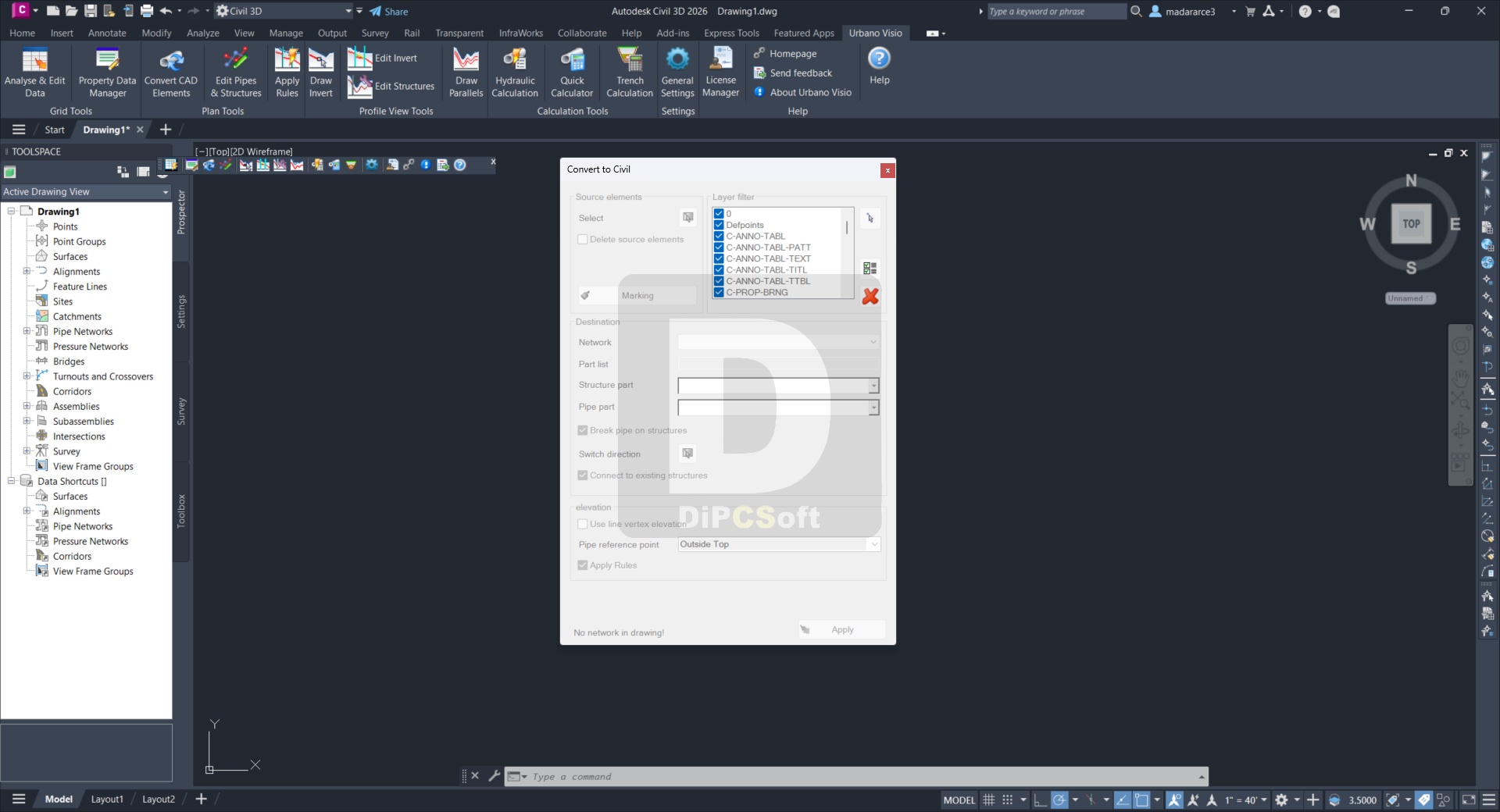Toggle grid display in status bar
The width and height of the screenshot is (1500, 812).
click(x=988, y=800)
